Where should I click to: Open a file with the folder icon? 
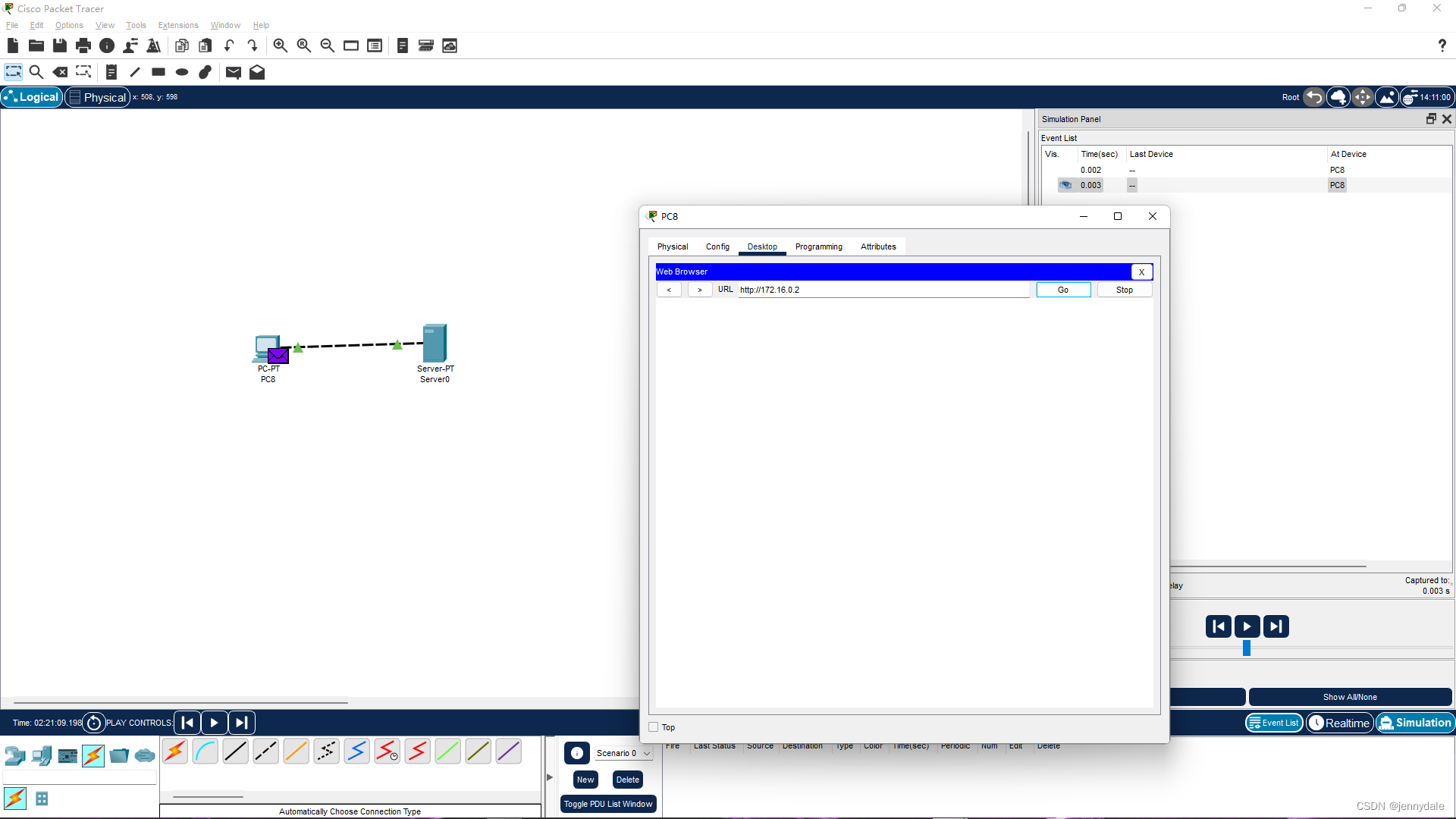click(x=36, y=46)
